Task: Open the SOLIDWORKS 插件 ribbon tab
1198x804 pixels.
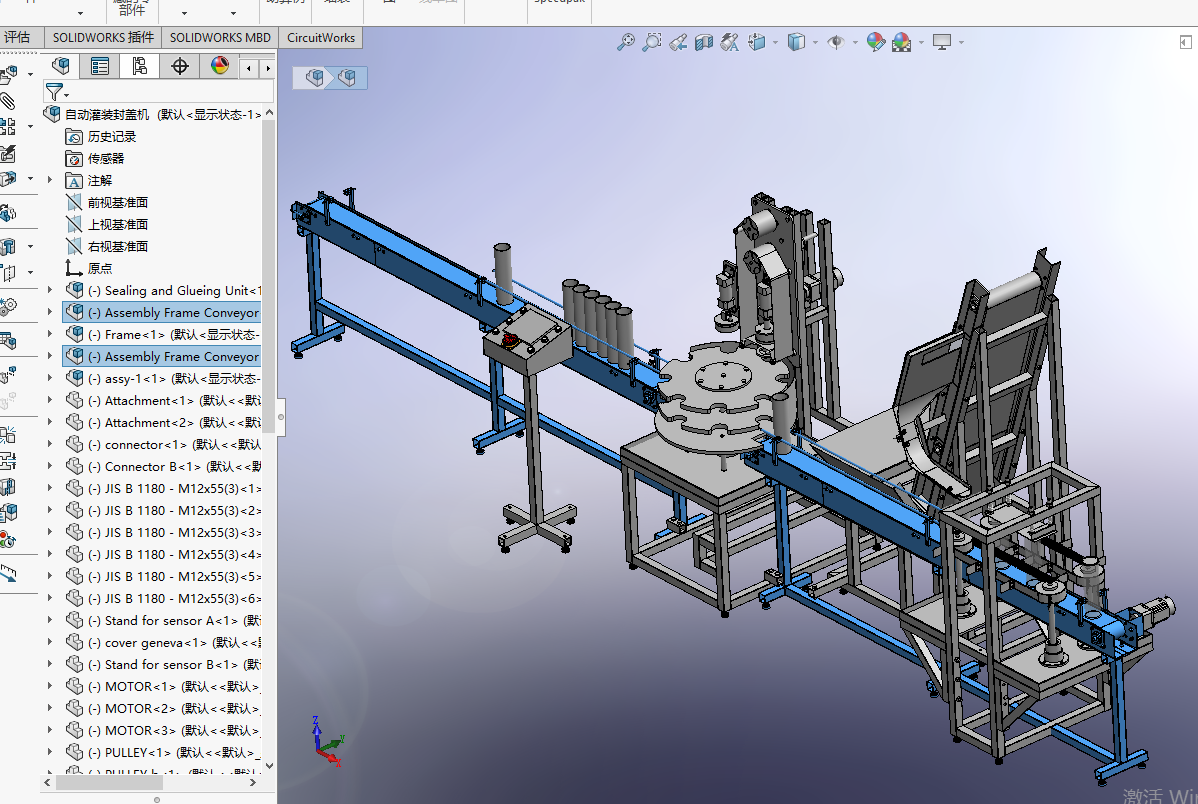Action: tap(103, 37)
